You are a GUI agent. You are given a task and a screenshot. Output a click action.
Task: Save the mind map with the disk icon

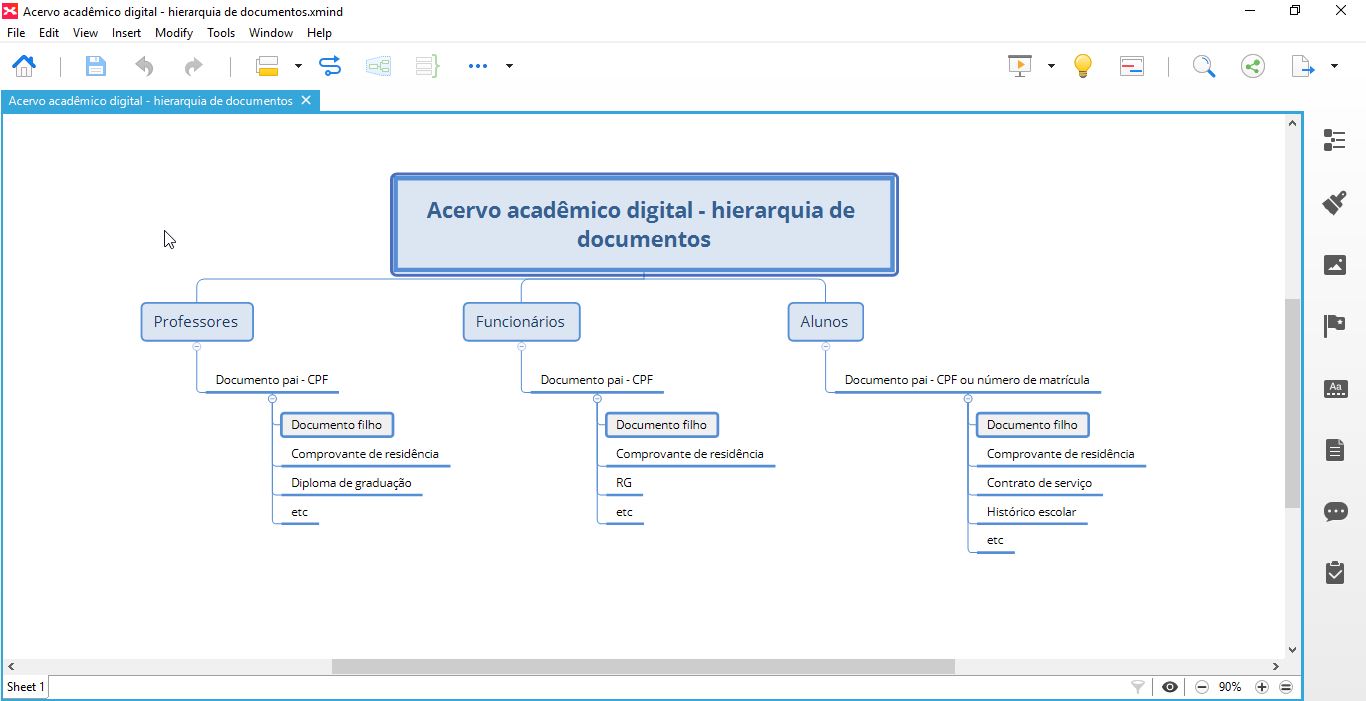pyautogui.click(x=95, y=65)
